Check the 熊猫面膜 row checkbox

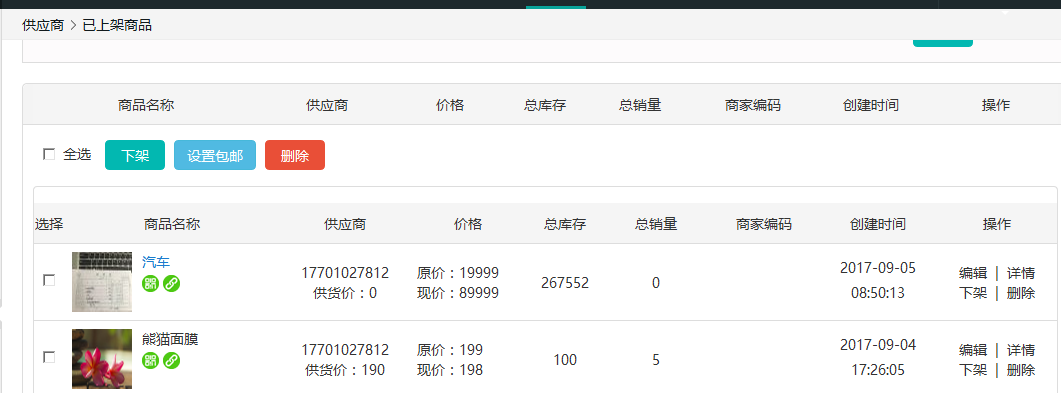point(49,357)
